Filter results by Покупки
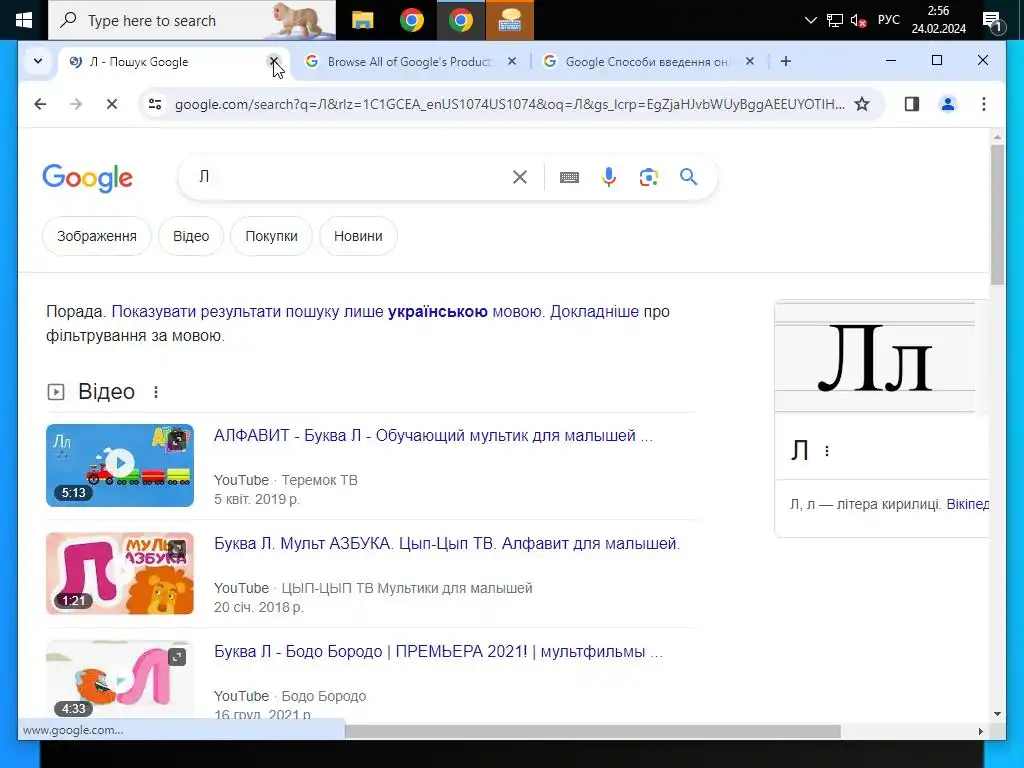The height and width of the screenshot is (768, 1024). (271, 236)
